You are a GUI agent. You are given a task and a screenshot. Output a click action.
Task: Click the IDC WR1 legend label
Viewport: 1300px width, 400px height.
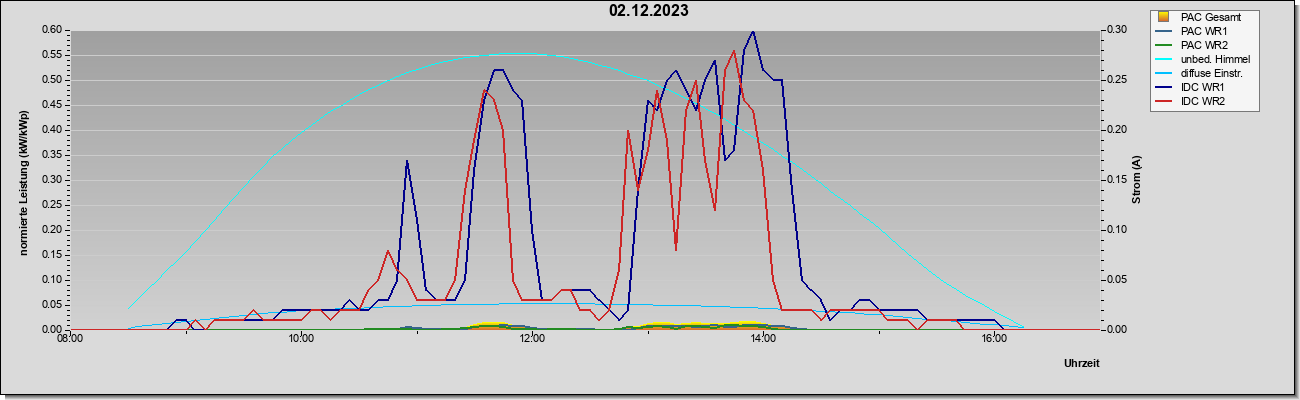(1202, 87)
